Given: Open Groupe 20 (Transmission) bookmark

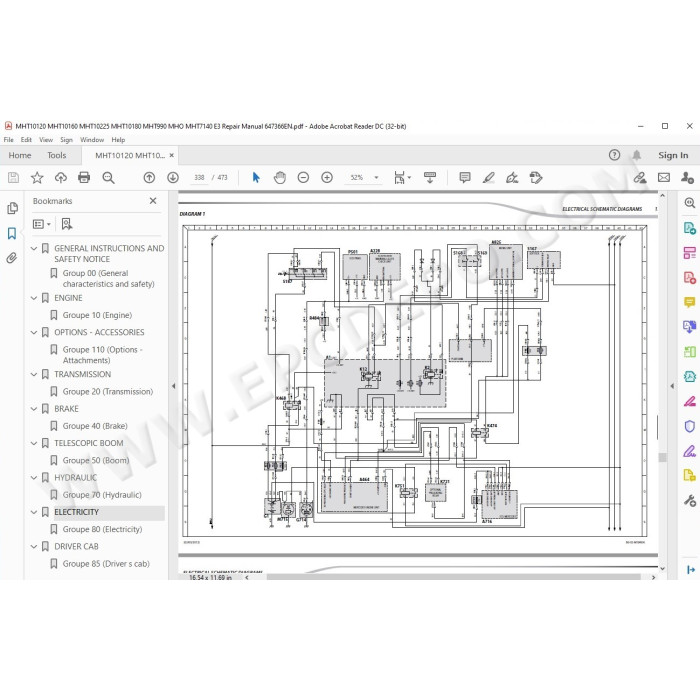Looking at the screenshot, I should (x=108, y=392).
